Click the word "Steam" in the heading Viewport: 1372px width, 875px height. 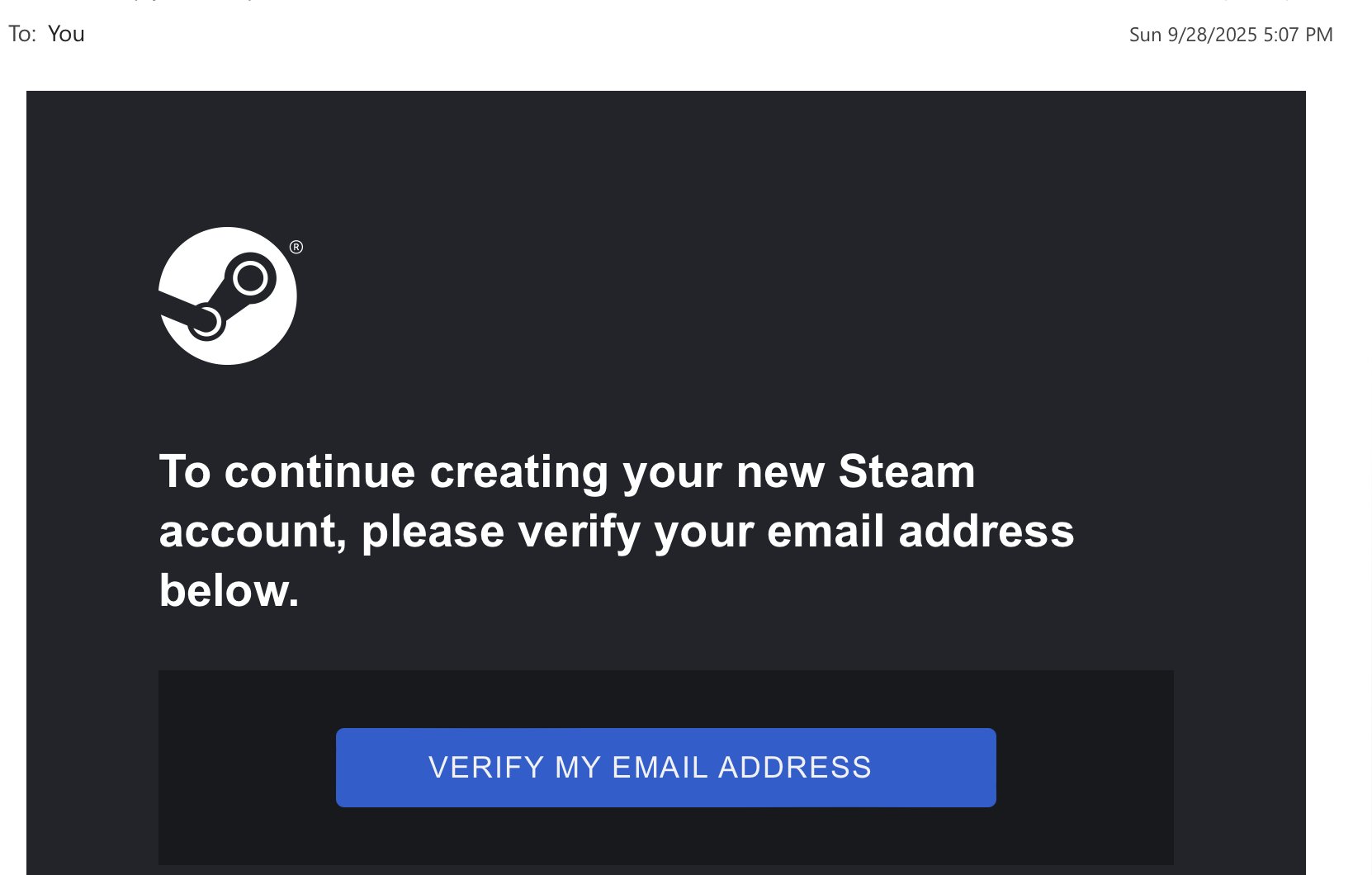(x=906, y=471)
